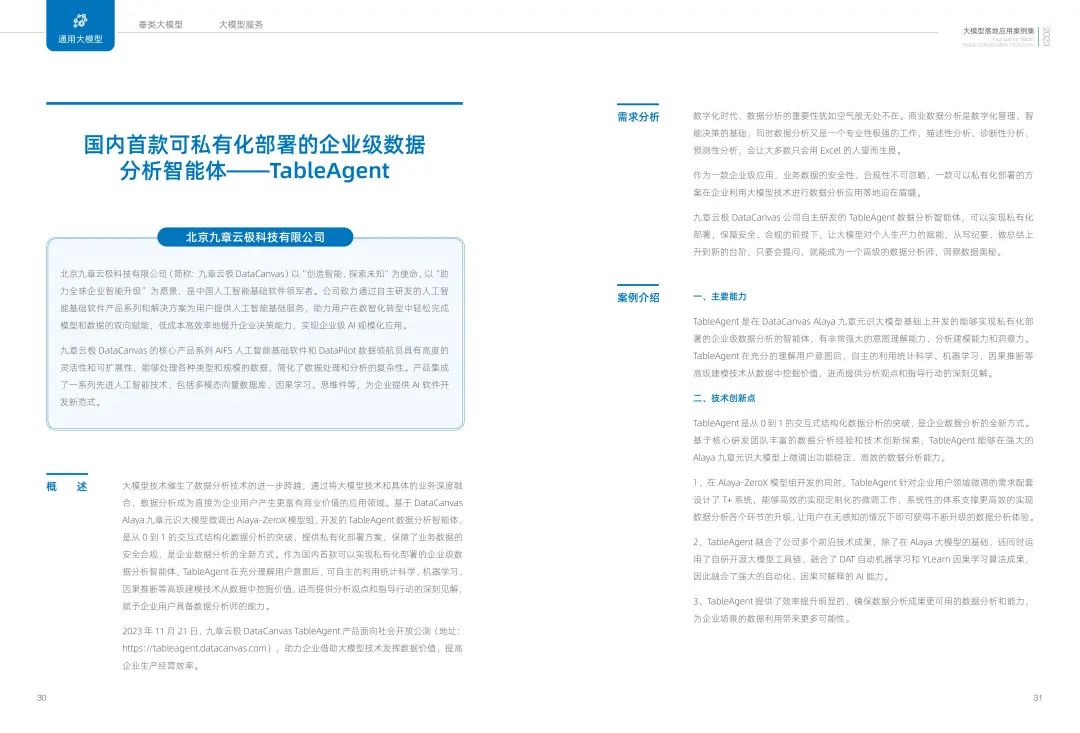Click the 二、技术创新点 subheading
Screen dimensions: 1080x733
(724, 398)
